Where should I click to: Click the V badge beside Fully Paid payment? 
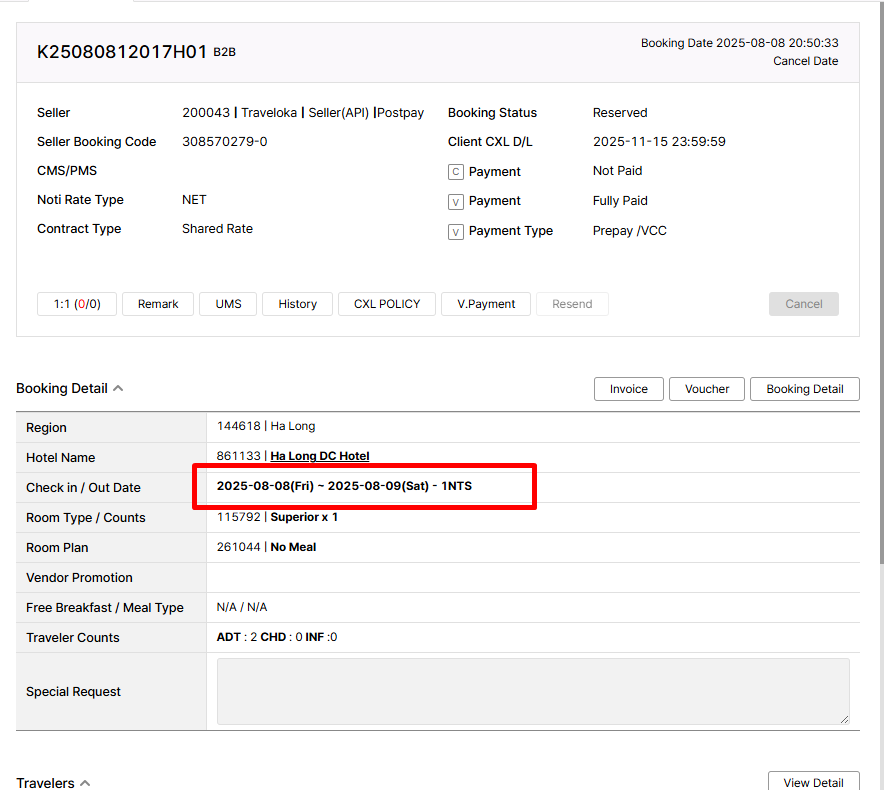(456, 201)
